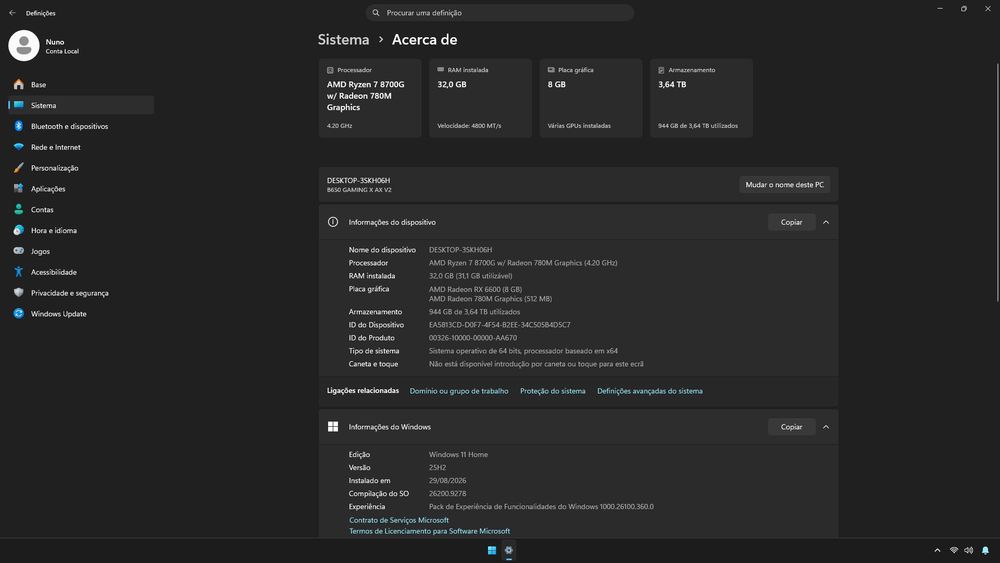Open the Base home icon

(x=18, y=84)
